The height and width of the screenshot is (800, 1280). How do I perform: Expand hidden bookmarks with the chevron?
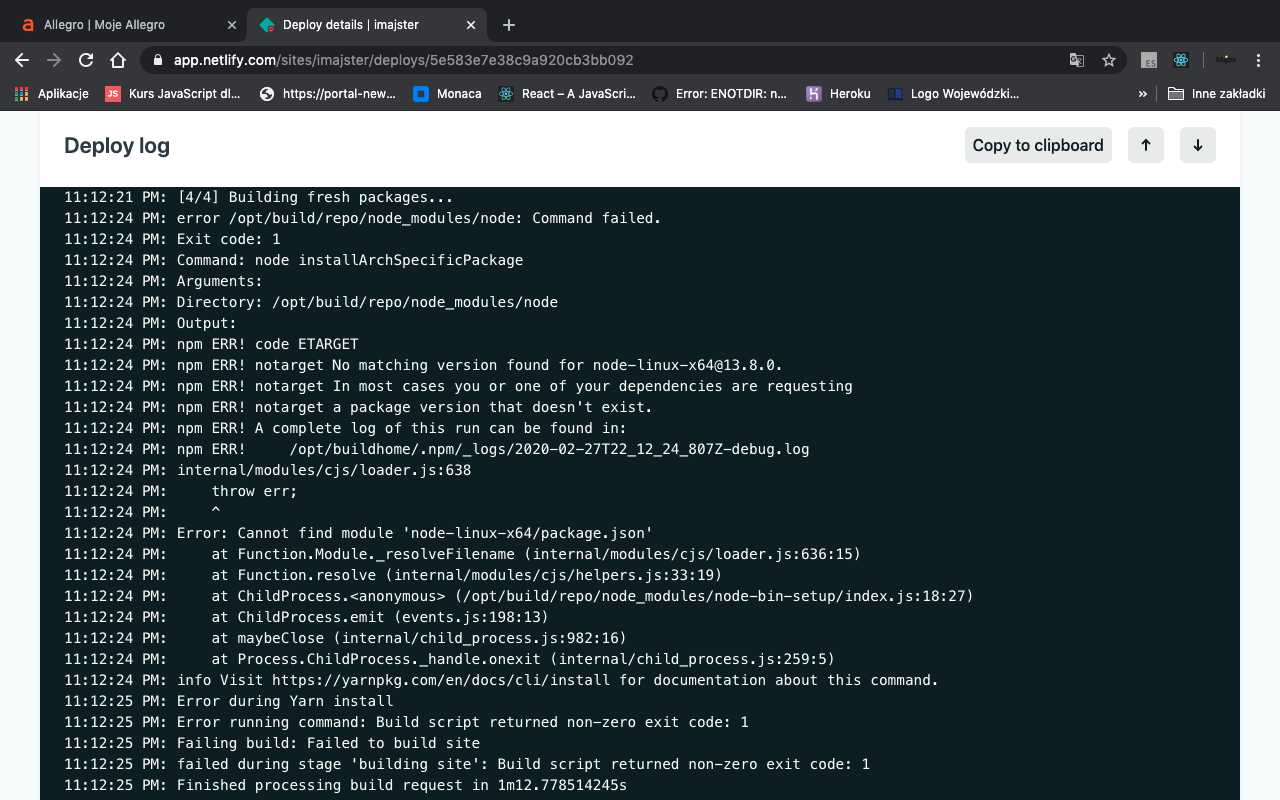[1142, 93]
